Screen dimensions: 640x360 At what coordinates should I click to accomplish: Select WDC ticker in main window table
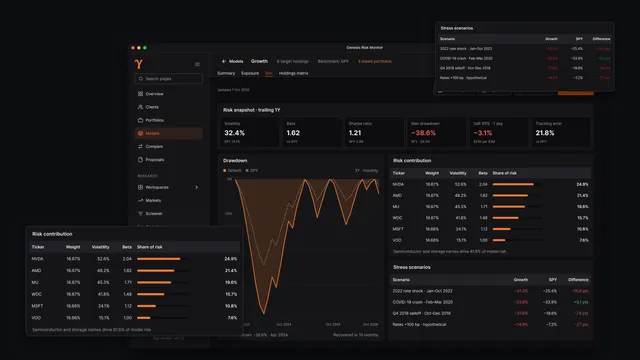tap(397, 218)
